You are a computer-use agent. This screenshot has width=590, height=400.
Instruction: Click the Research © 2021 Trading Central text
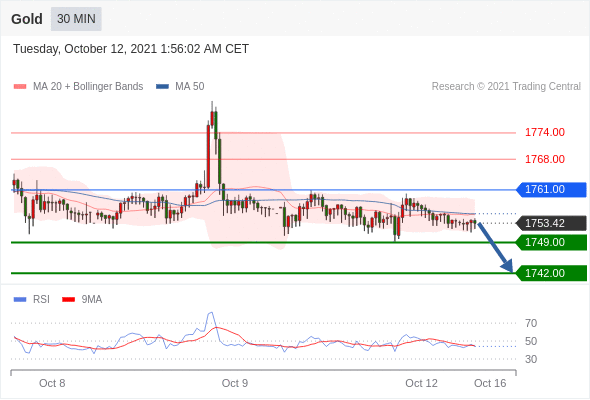tap(506, 87)
